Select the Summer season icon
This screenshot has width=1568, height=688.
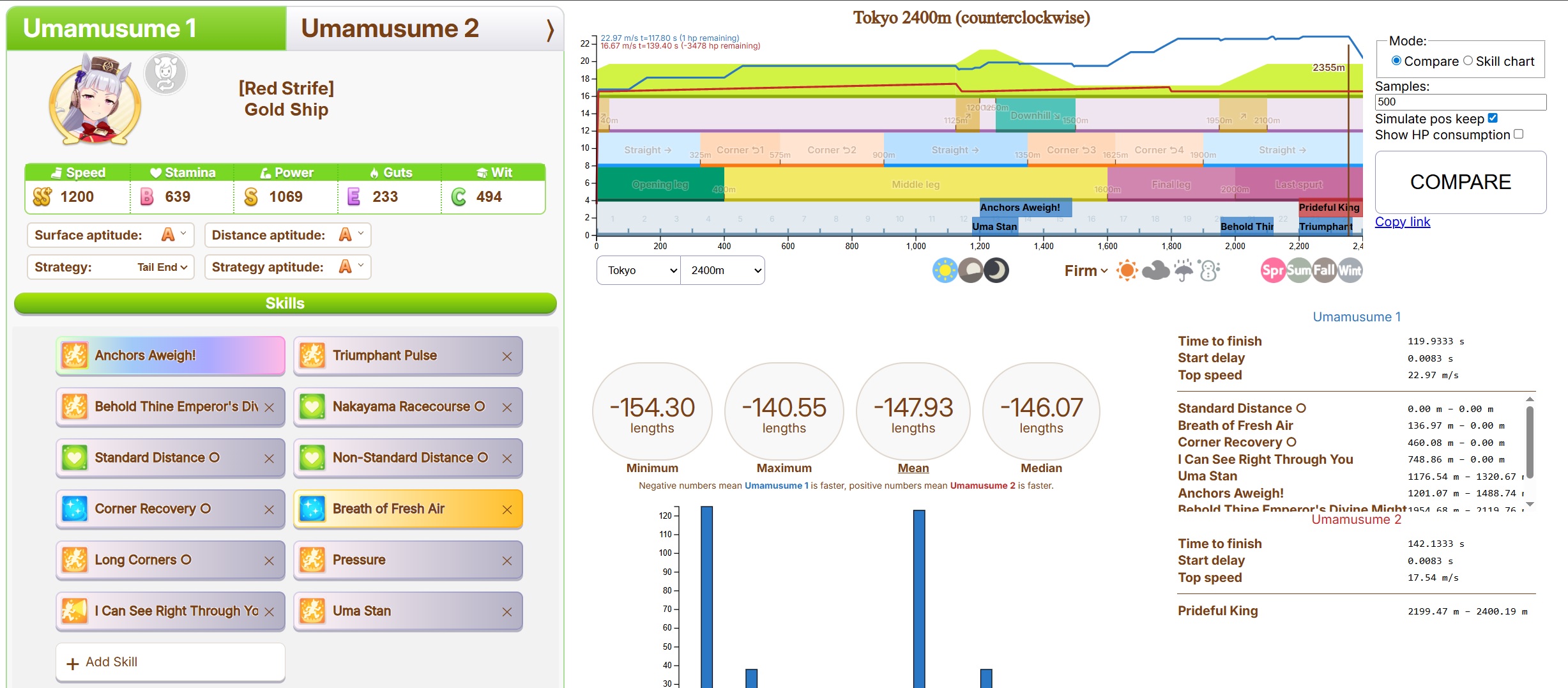pos(1298,270)
